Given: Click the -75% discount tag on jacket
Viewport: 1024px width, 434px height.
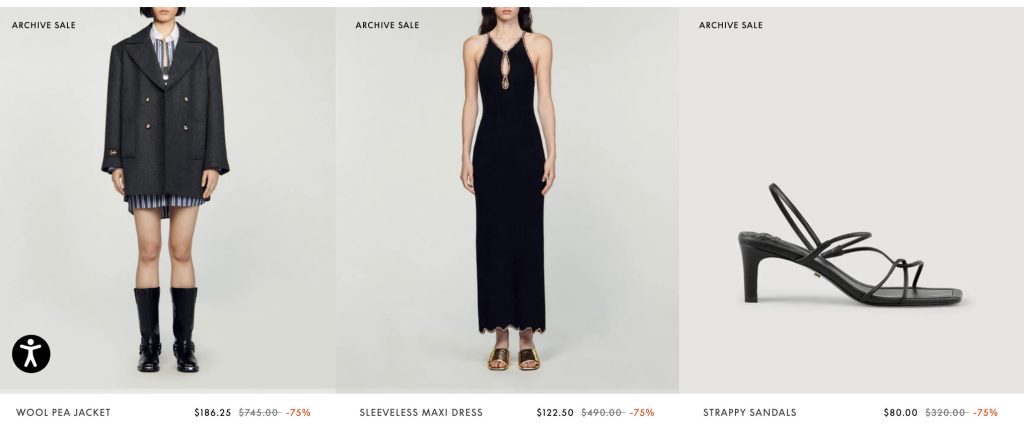Looking at the screenshot, I should point(298,412).
